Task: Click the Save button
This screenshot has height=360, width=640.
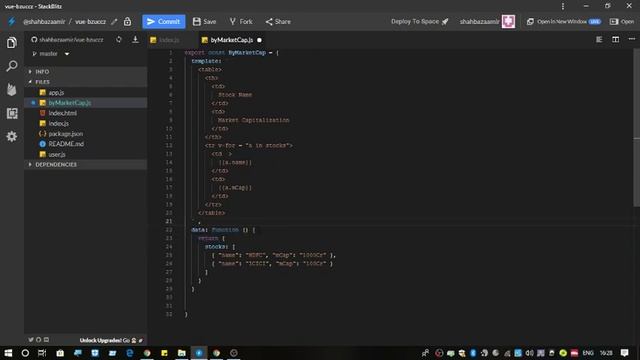Action: pyautogui.click(x=204, y=22)
